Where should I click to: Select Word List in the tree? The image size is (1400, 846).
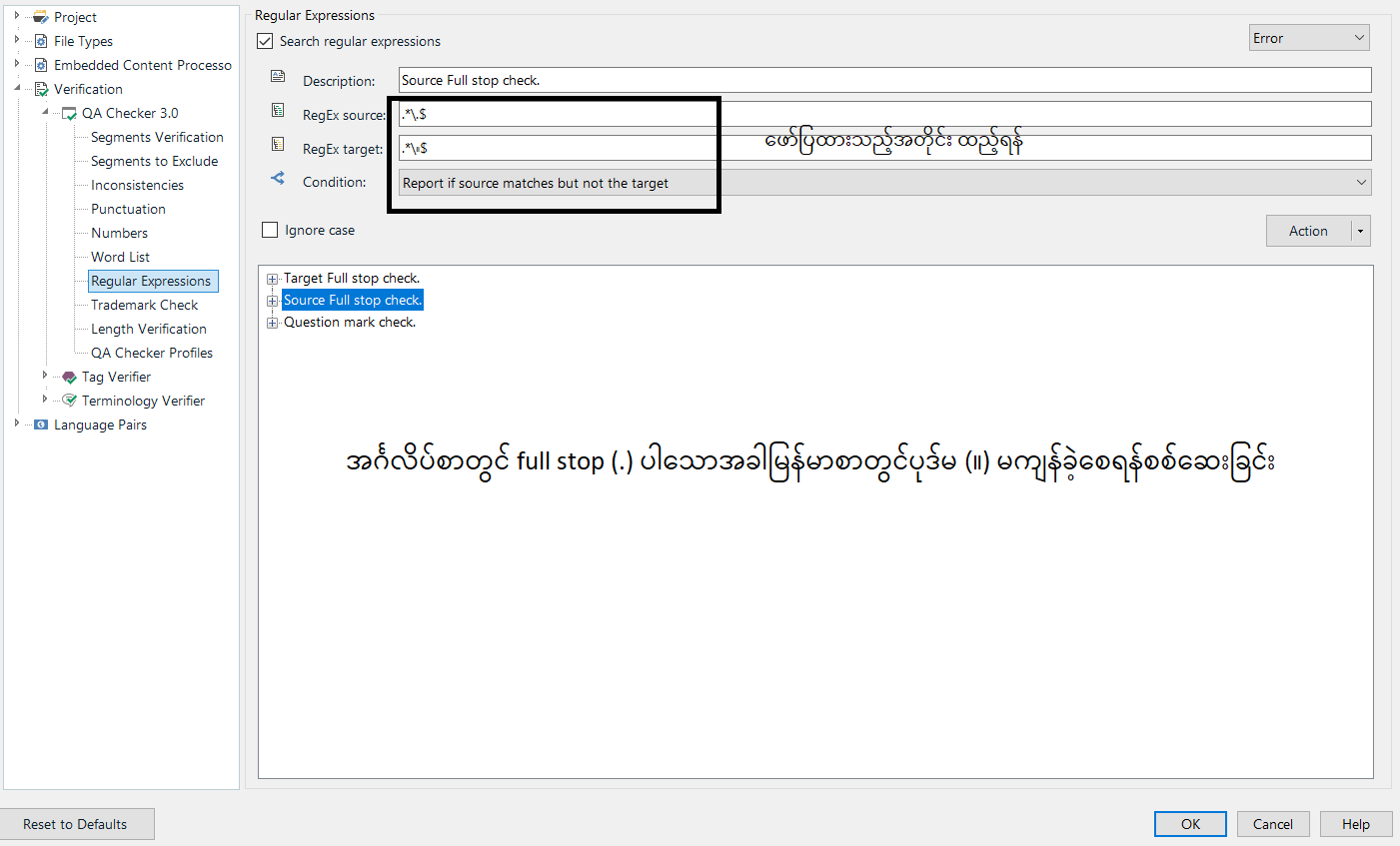tap(120, 257)
